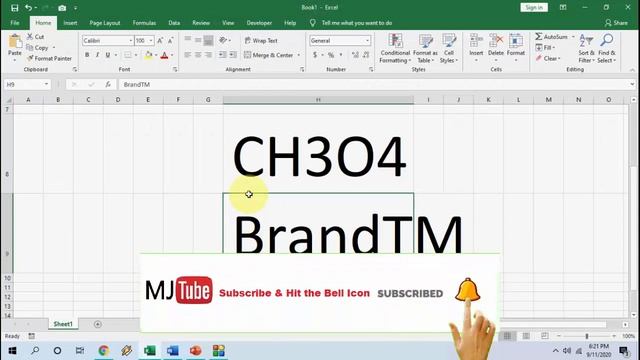Save the workbook with the floppy icon
The image size is (640, 360).
15,8
